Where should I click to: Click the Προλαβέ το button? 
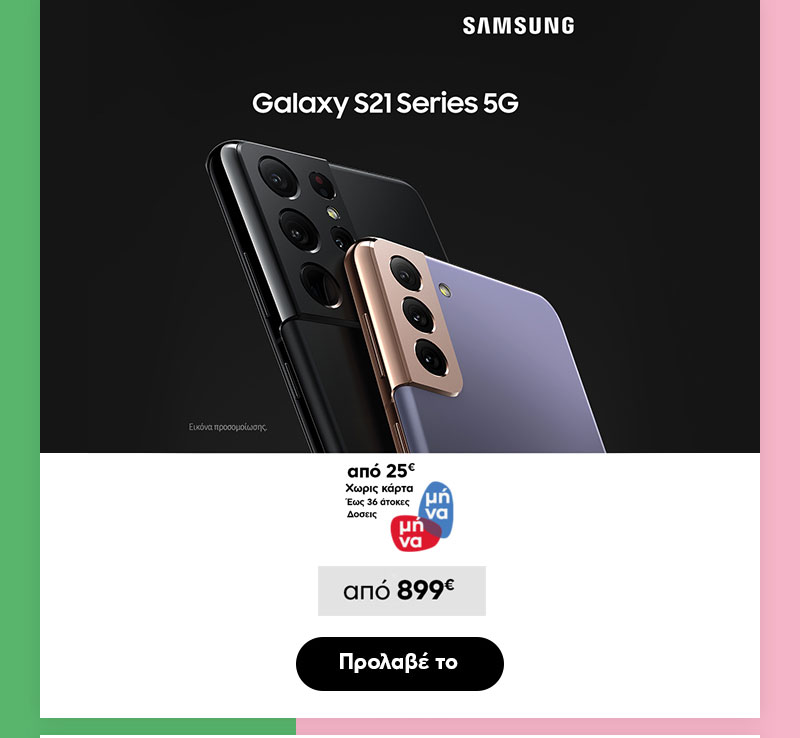[400, 663]
